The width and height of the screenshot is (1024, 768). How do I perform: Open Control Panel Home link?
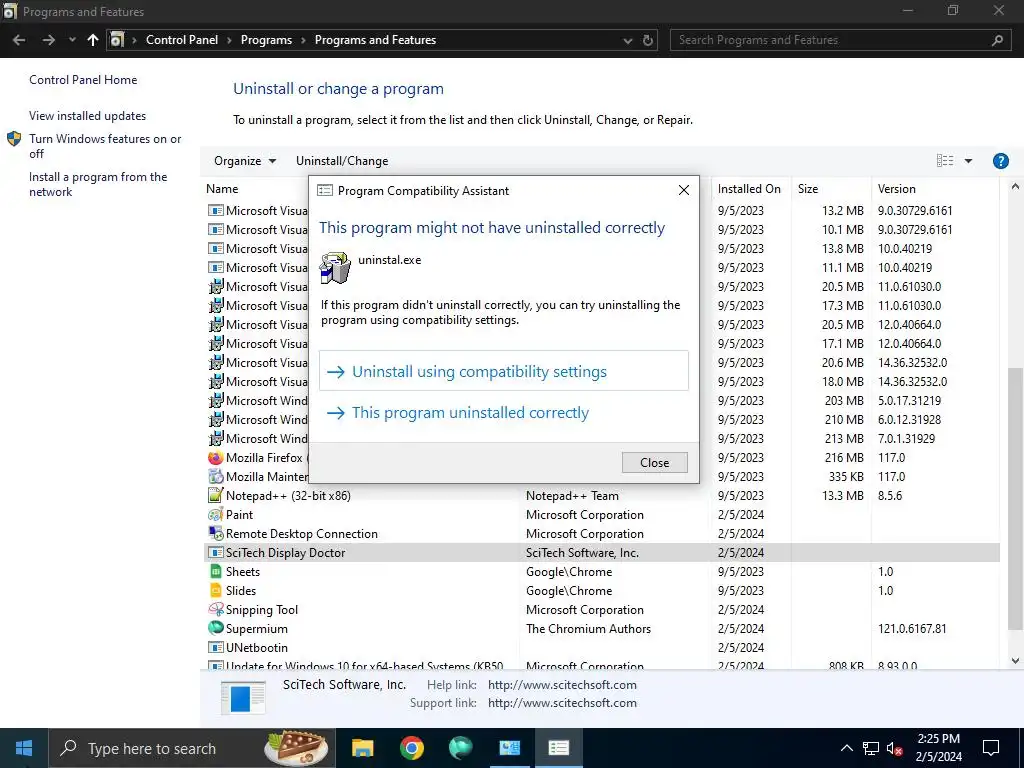83,80
